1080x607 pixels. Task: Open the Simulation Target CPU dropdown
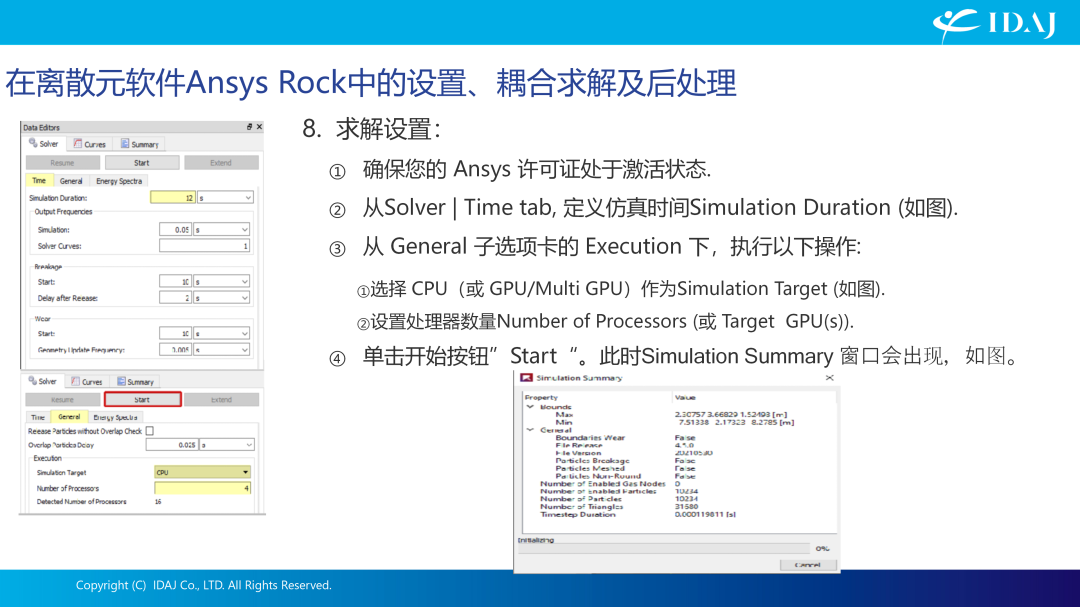(202, 472)
